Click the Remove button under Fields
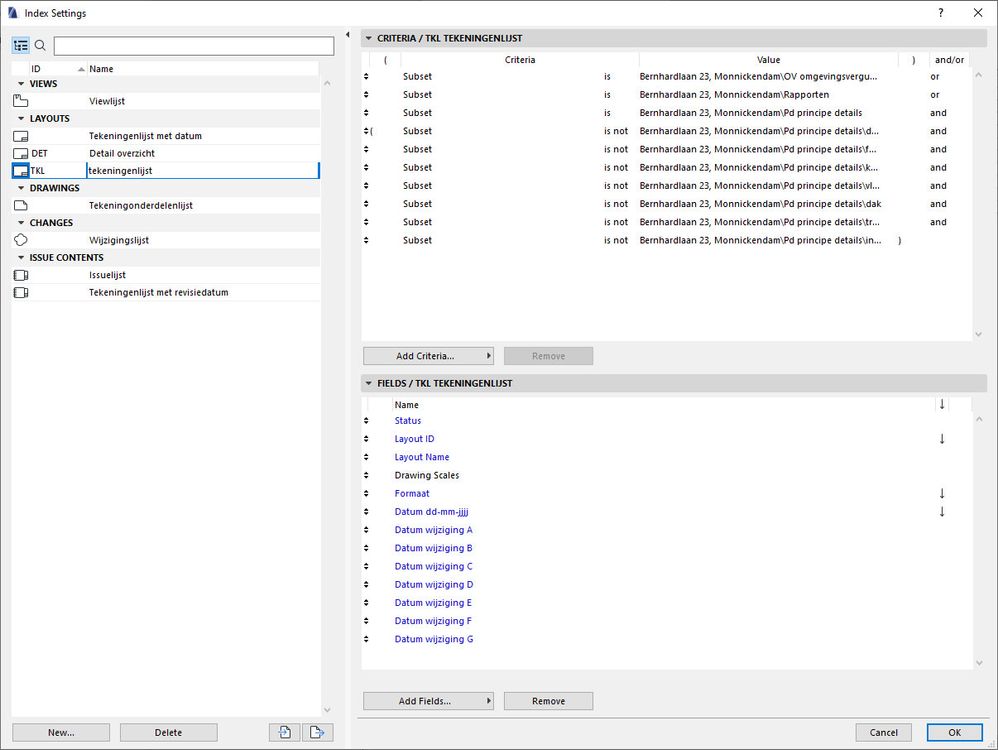 tap(549, 701)
